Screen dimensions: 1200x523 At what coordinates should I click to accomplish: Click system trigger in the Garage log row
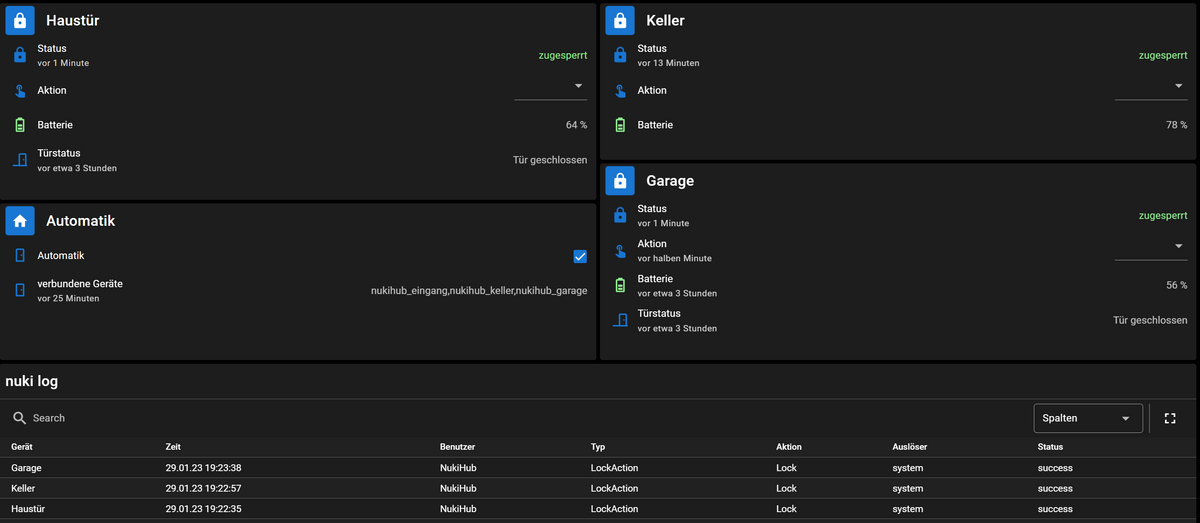pos(907,468)
